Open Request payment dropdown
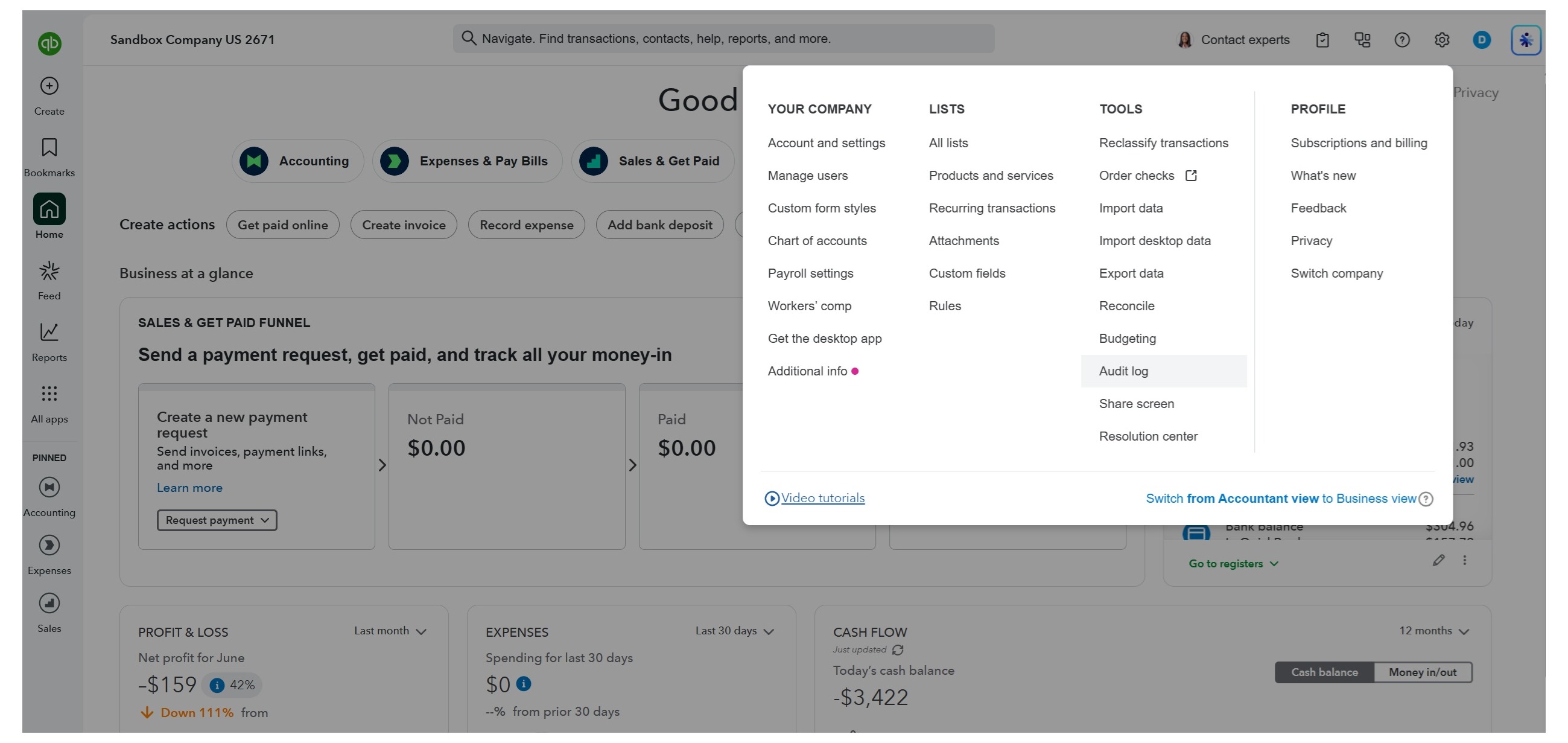 pyautogui.click(x=217, y=520)
